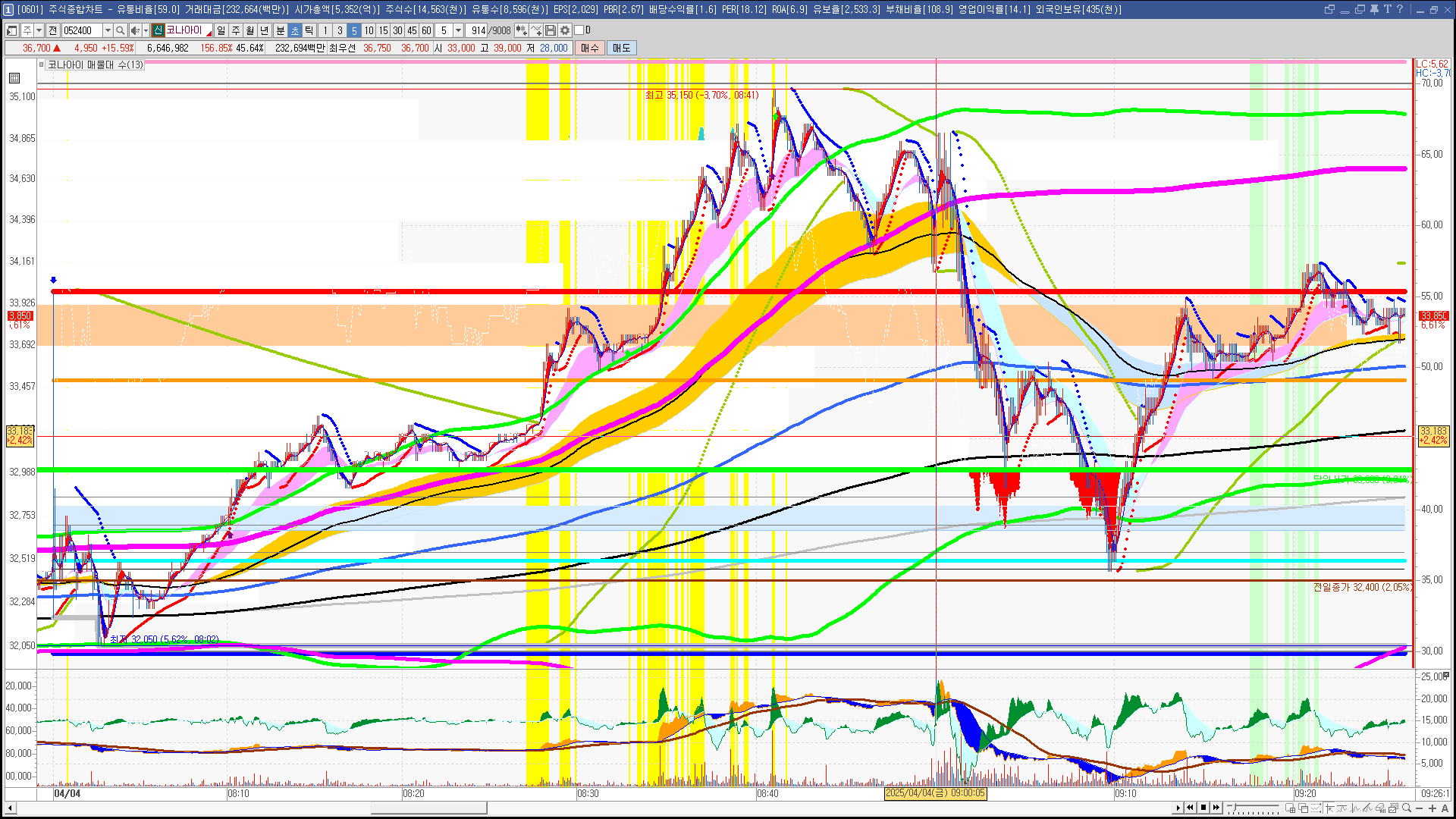1456x819 pixels.
Task: Click the 매수 buy button
Action: coord(590,48)
